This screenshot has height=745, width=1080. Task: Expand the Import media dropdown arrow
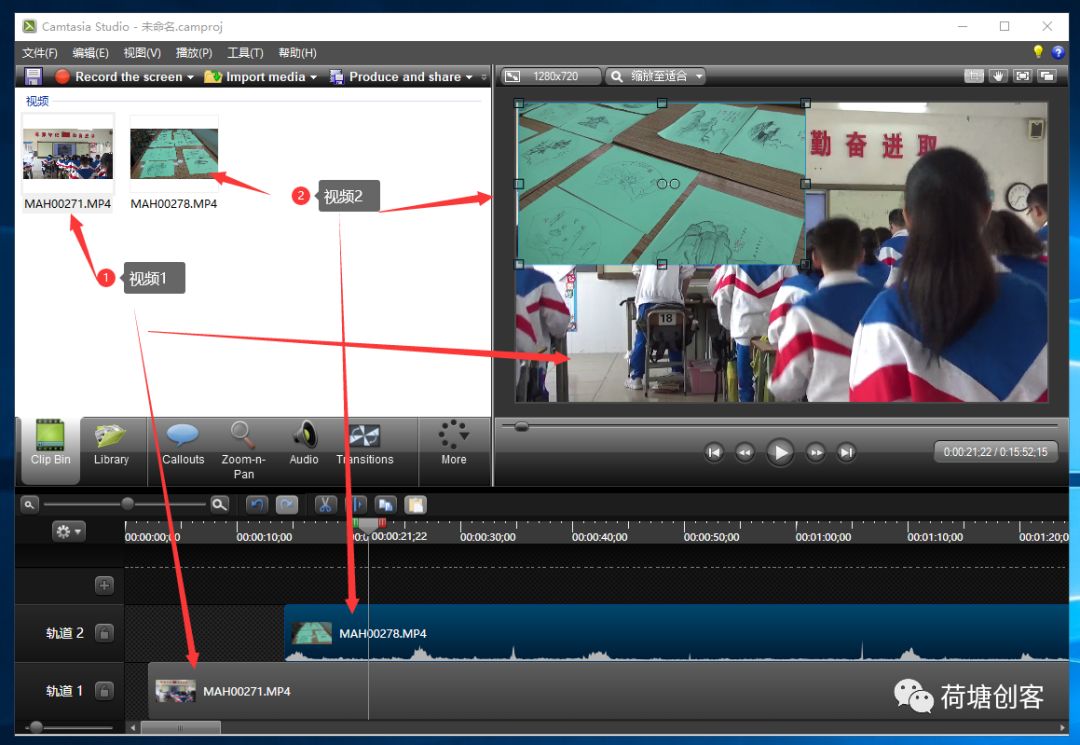coord(313,77)
